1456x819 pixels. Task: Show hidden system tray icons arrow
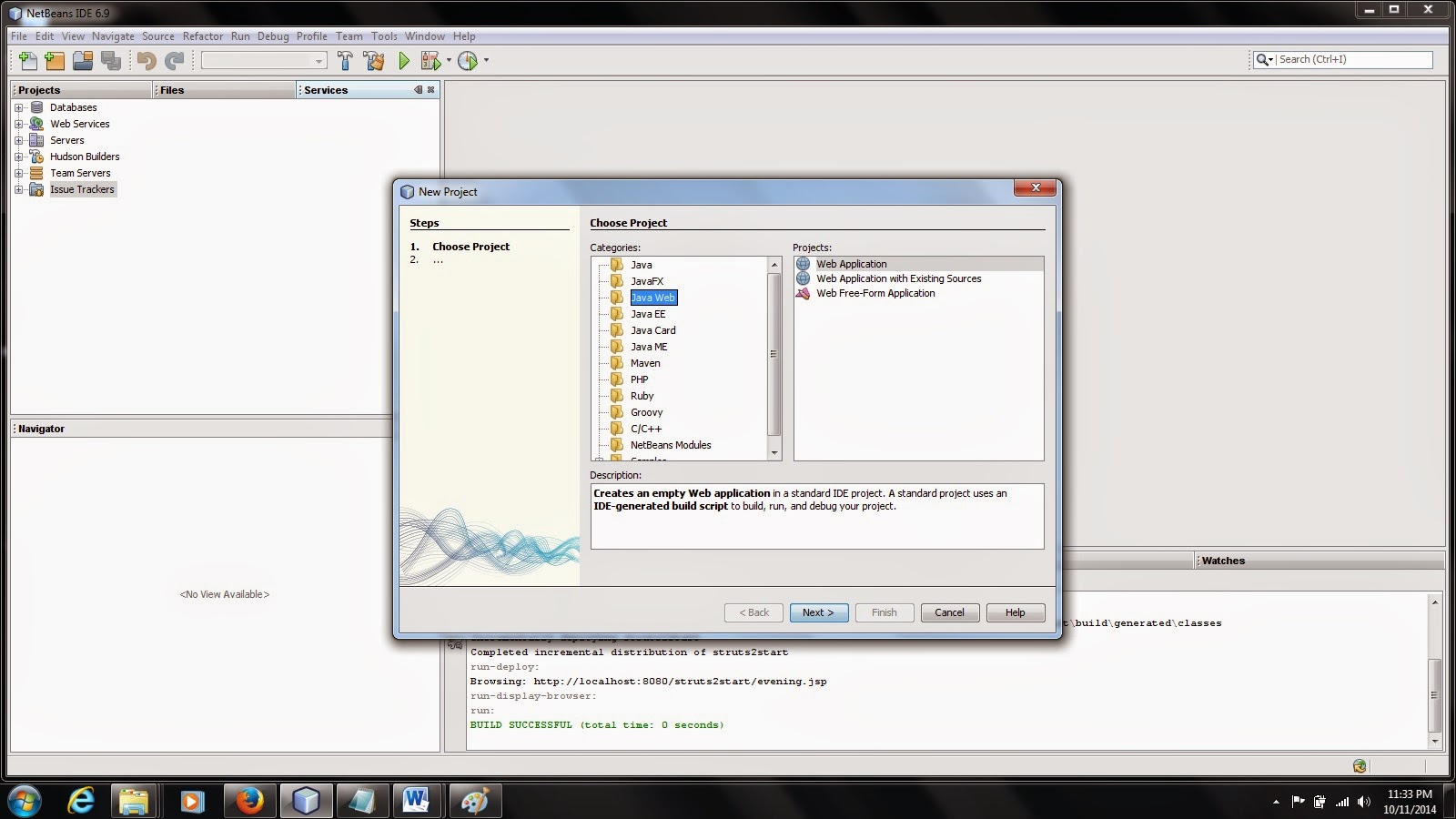pyautogui.click(x=1276, y=802)
